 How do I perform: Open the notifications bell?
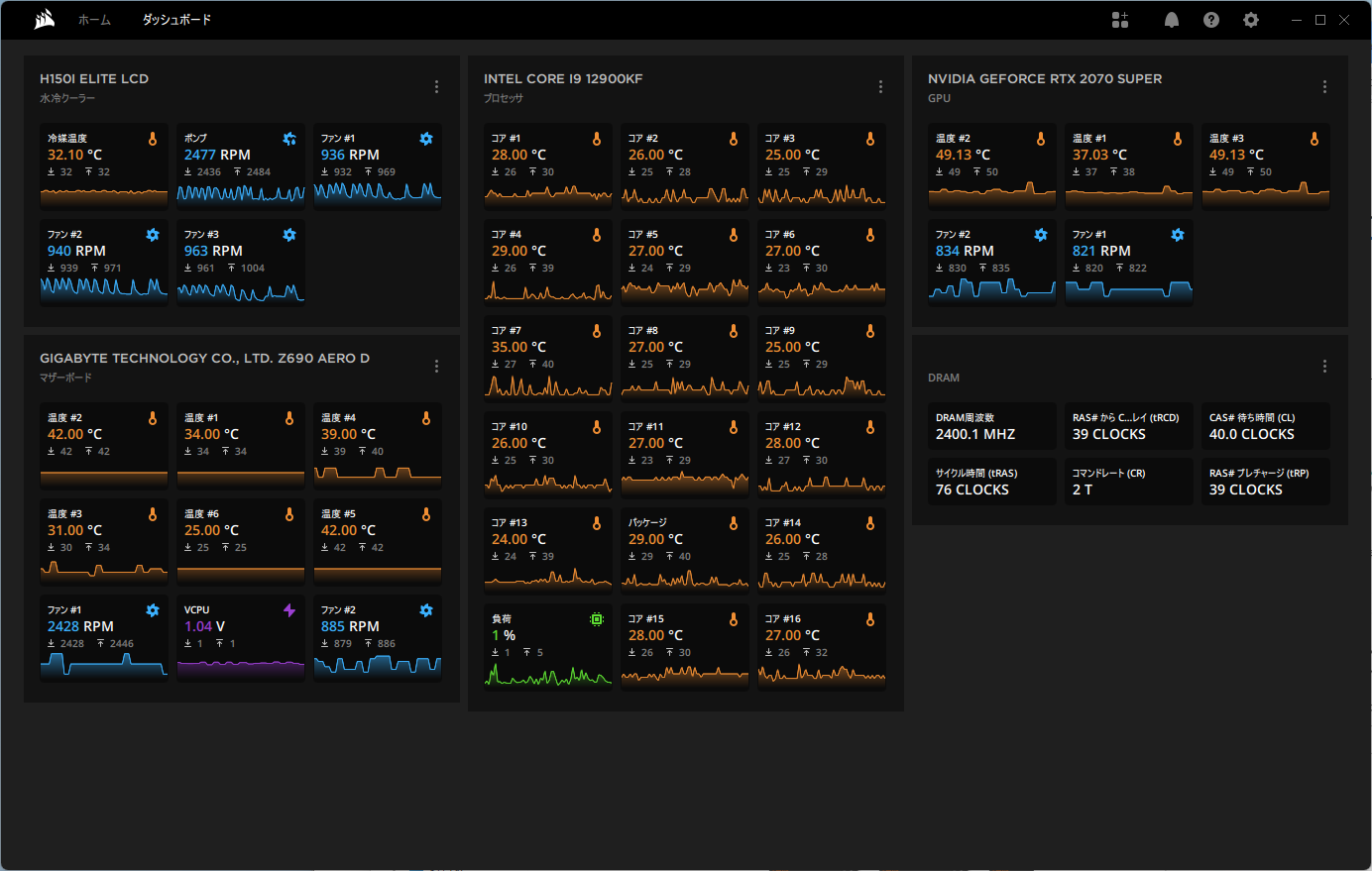(x=1171, y=20)
